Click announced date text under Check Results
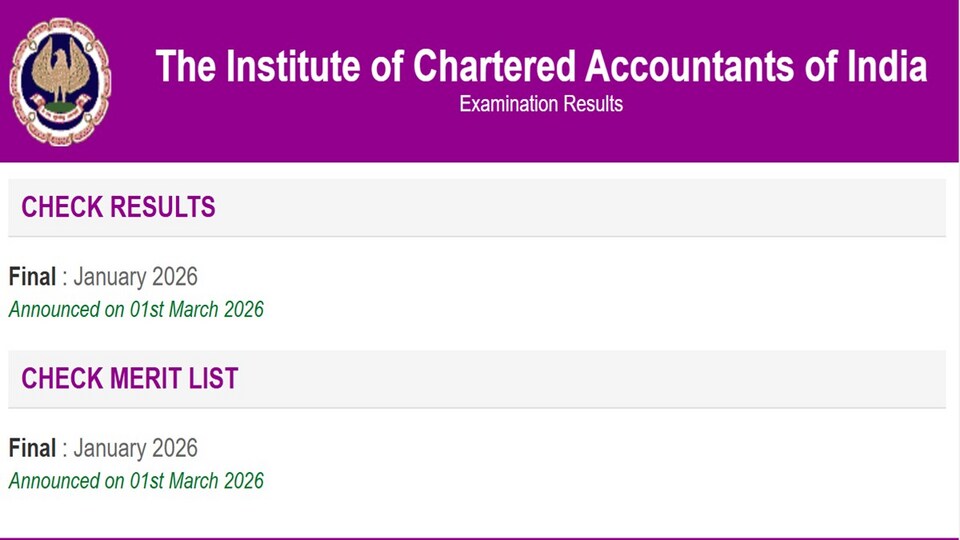Image resolution: width=960 pixels, height=540 pixels. click(136, 310)
